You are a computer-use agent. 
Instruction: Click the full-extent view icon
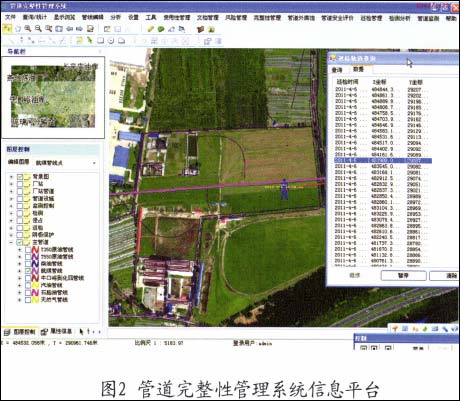[x=59, y=29]
